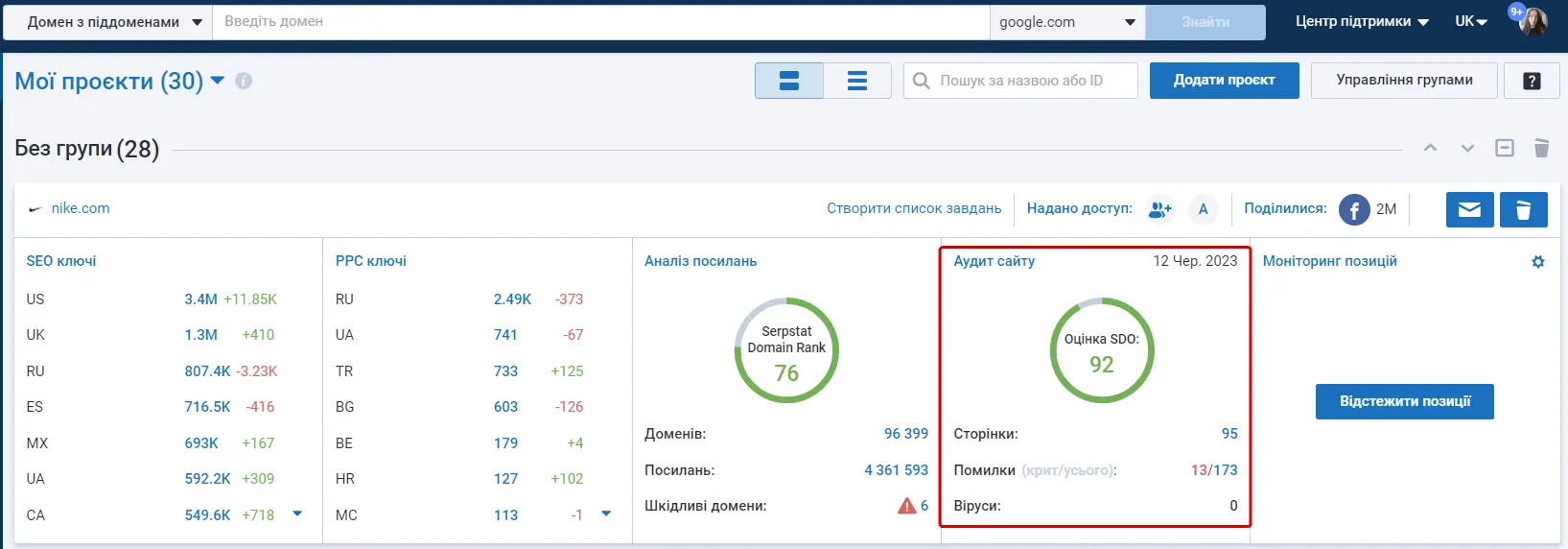
Task: Click ES SEO keywords value 716.5K
Action: tap(207, 407)
